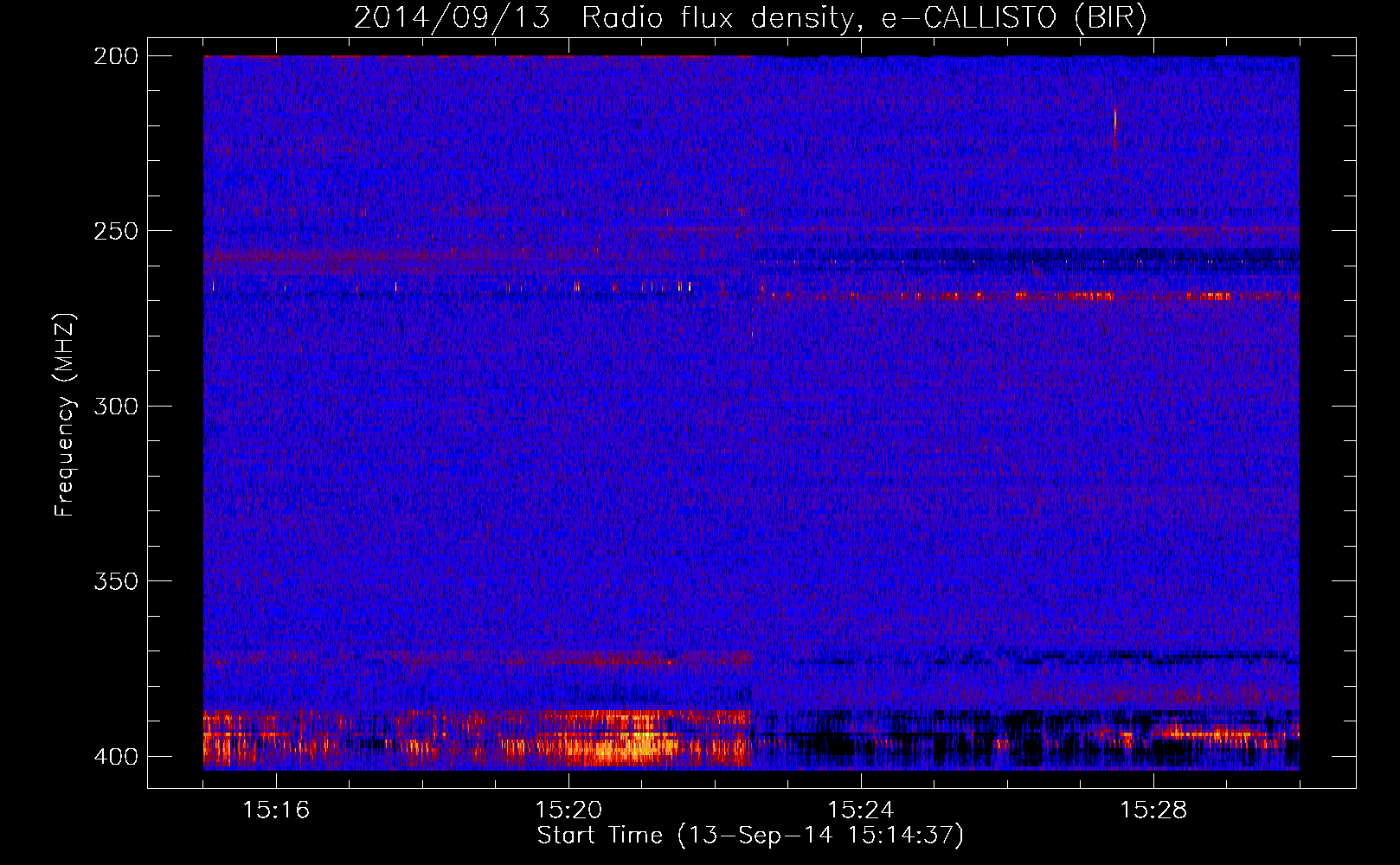
Task: Click the 'Frequency (MHZ)' axis label
Action: [x=65, y=415]
